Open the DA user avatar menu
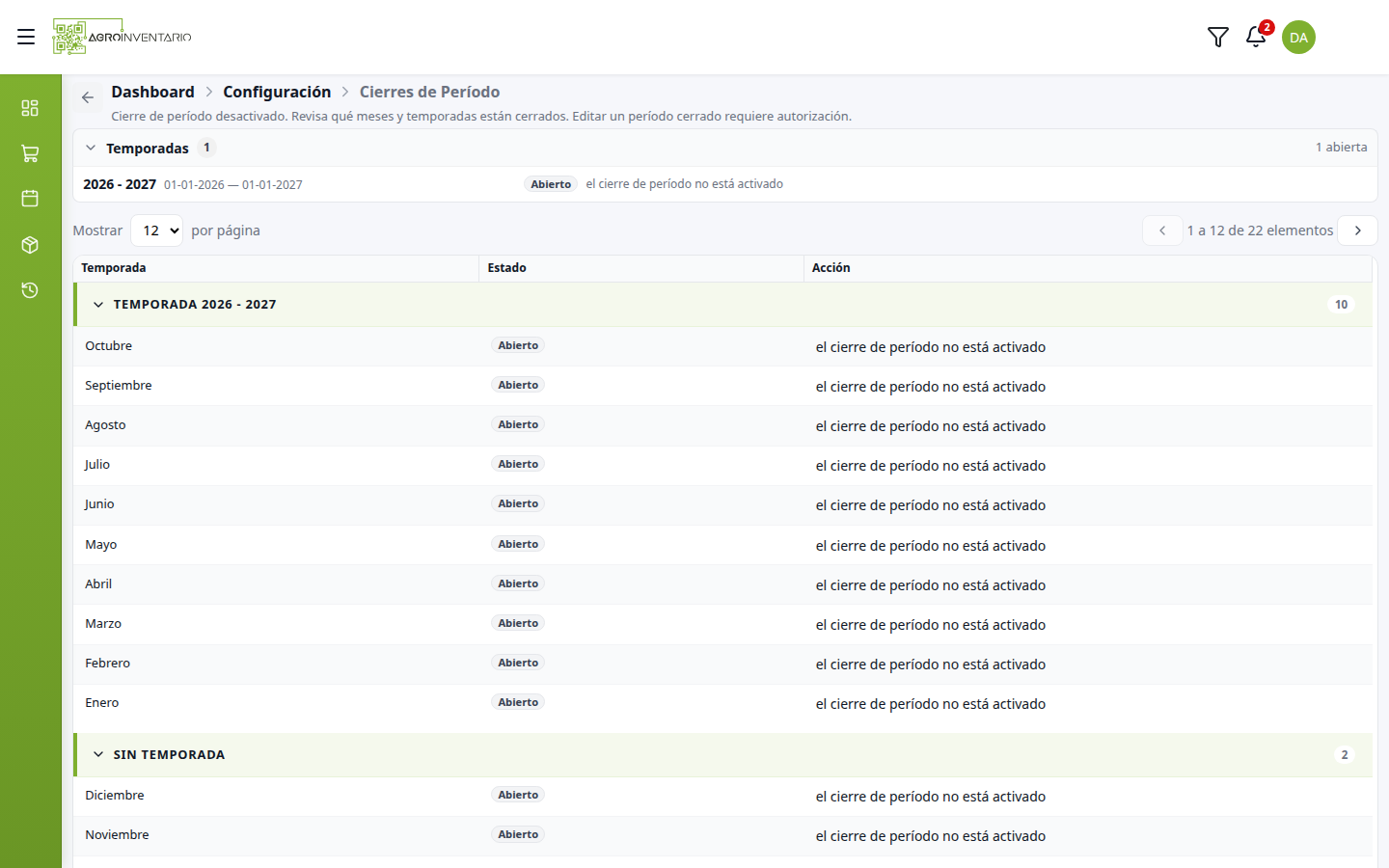 point(1298,38)
